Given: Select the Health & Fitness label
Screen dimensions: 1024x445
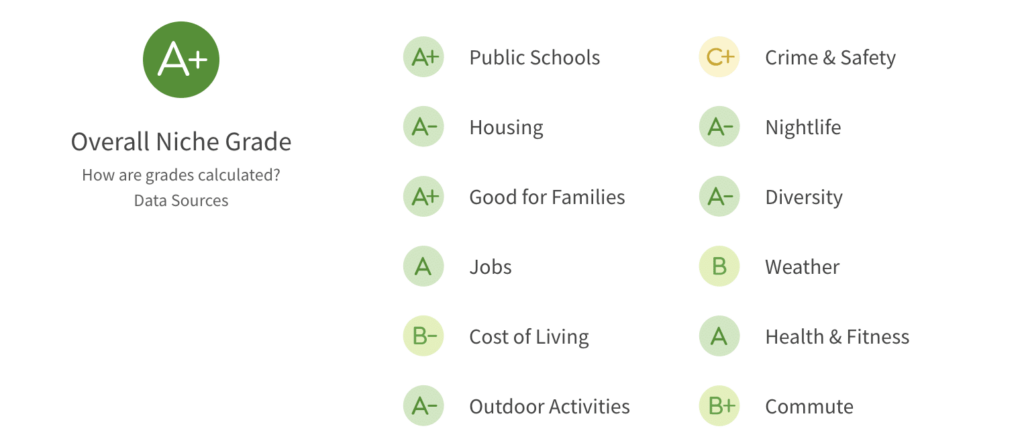Looking at the screenshot, I should 837,337.
